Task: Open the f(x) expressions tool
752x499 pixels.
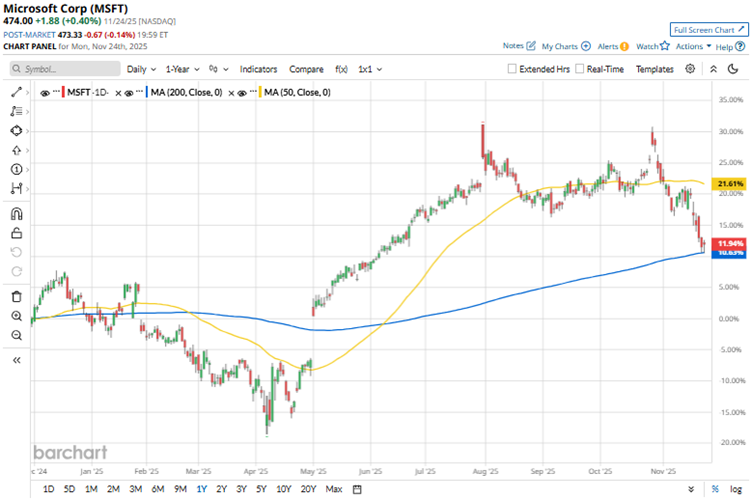Action: coord(341,69)
